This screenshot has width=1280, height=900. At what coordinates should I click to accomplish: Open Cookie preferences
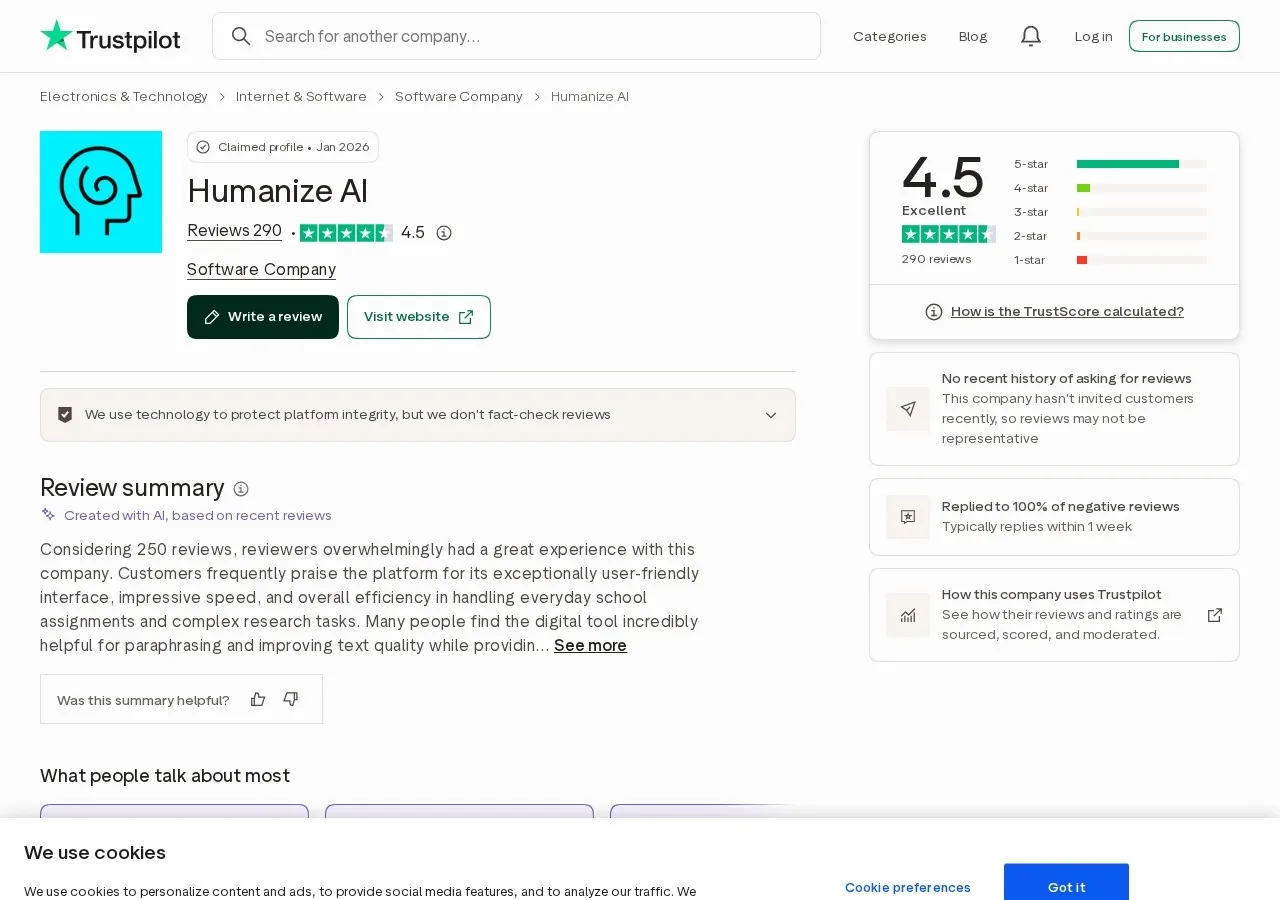[x=908, y=887]
